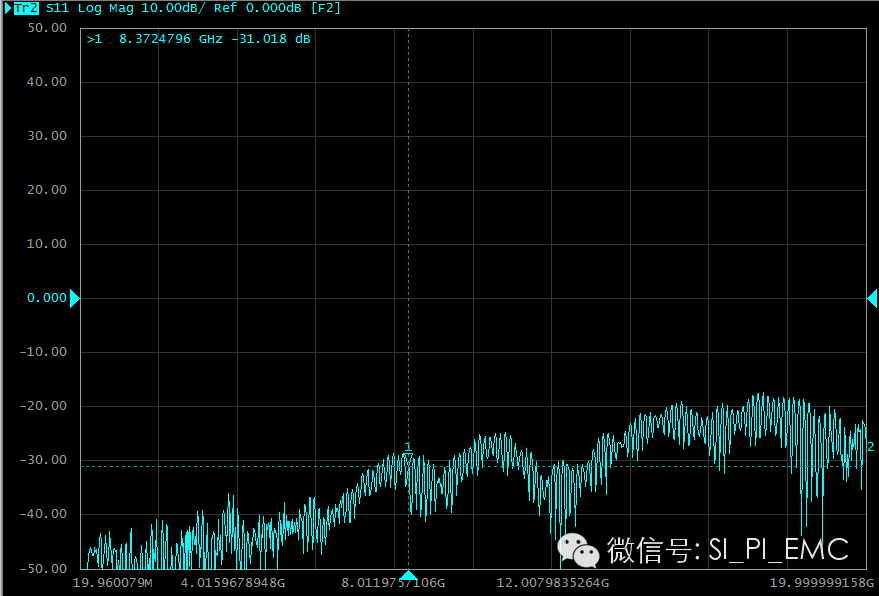Click the left reference level triangle
This screenshot has height=596, width=879.
pyautogui.click(x=74, y=298)
